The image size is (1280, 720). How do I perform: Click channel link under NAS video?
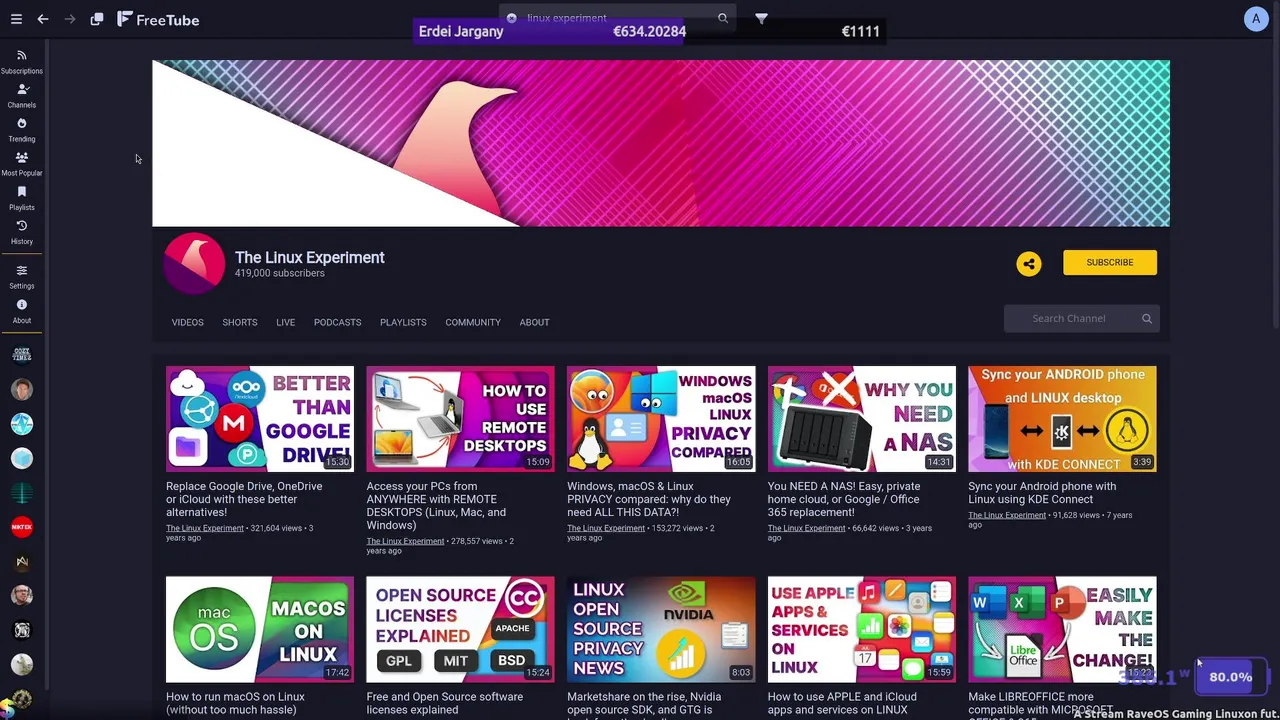[x=806, y=528]
